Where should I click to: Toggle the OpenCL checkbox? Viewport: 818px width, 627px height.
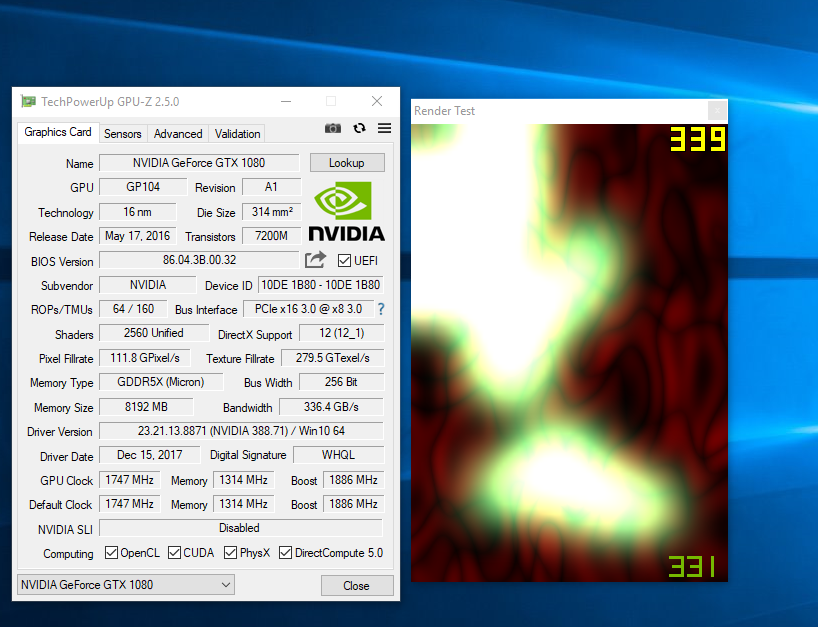click(x=111, y=552)
